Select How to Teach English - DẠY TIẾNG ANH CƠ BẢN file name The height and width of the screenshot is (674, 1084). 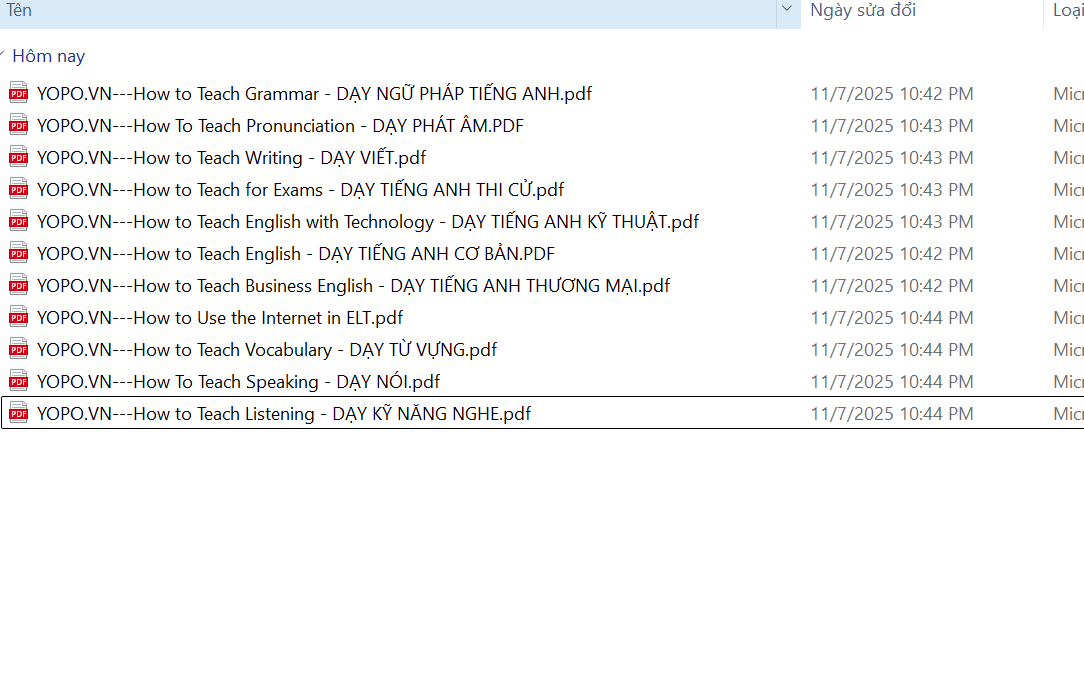(x=295, y=254)
